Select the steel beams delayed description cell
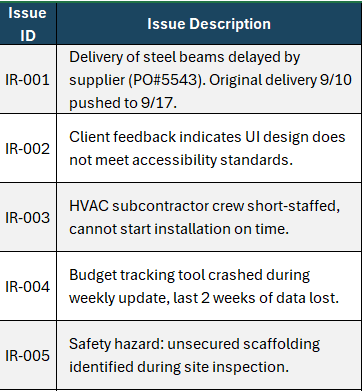Screen dimensions: 362x391 point(209,79)
